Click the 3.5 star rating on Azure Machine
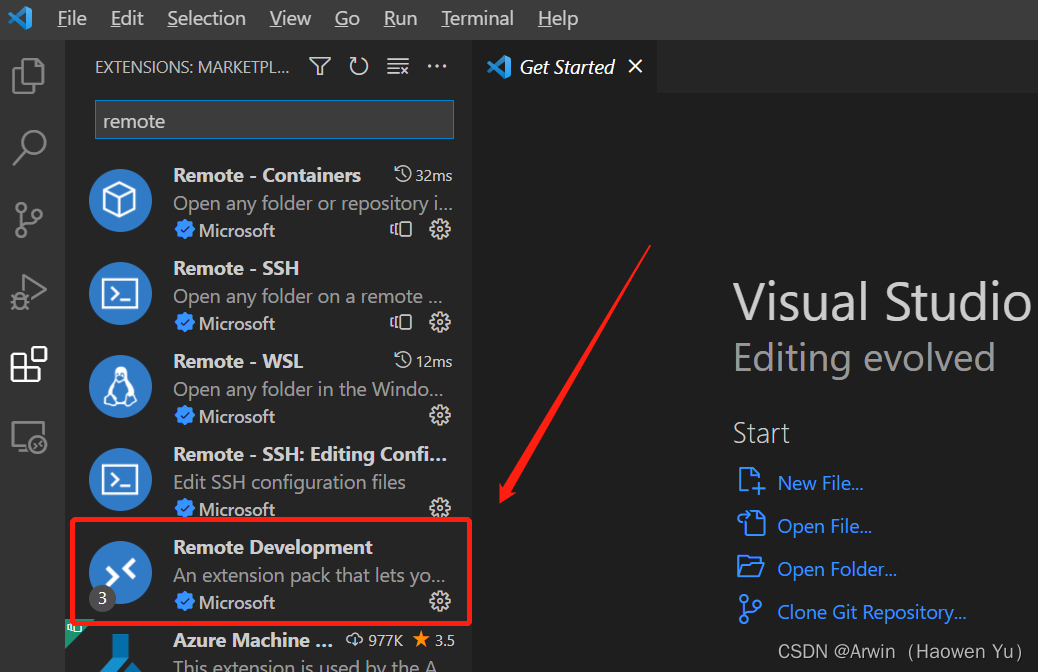This screenshot has width=1038, height=672. pyautogui.click(x=434, y=640)
